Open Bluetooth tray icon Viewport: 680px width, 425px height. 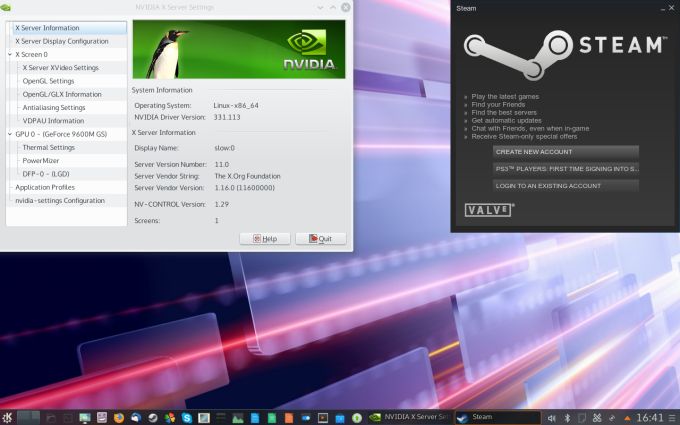pos(567,418)
